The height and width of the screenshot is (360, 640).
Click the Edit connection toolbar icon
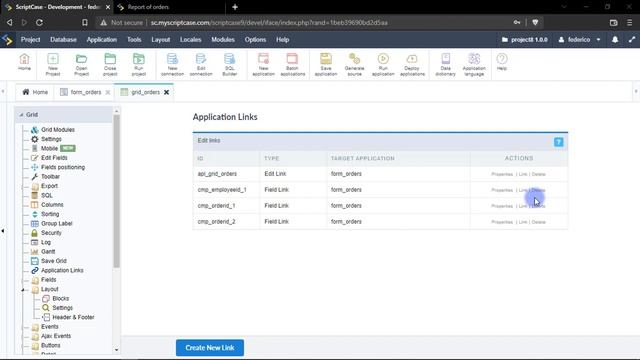tap(201, 64)
